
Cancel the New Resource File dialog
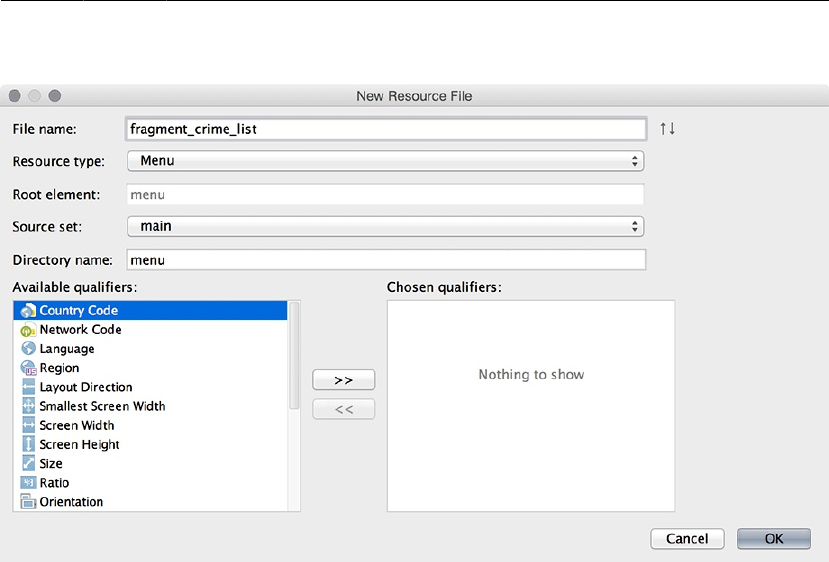point(687,539)
